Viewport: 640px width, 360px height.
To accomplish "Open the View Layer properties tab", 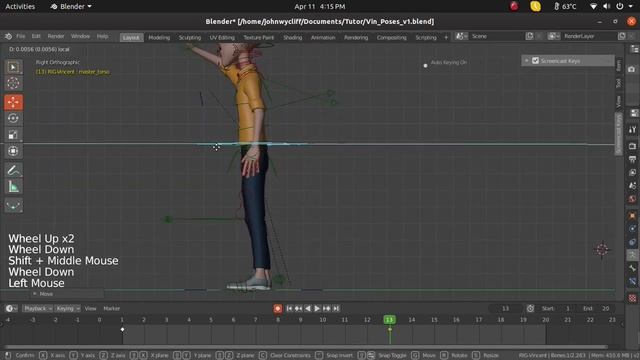I will tap(632, 173).
